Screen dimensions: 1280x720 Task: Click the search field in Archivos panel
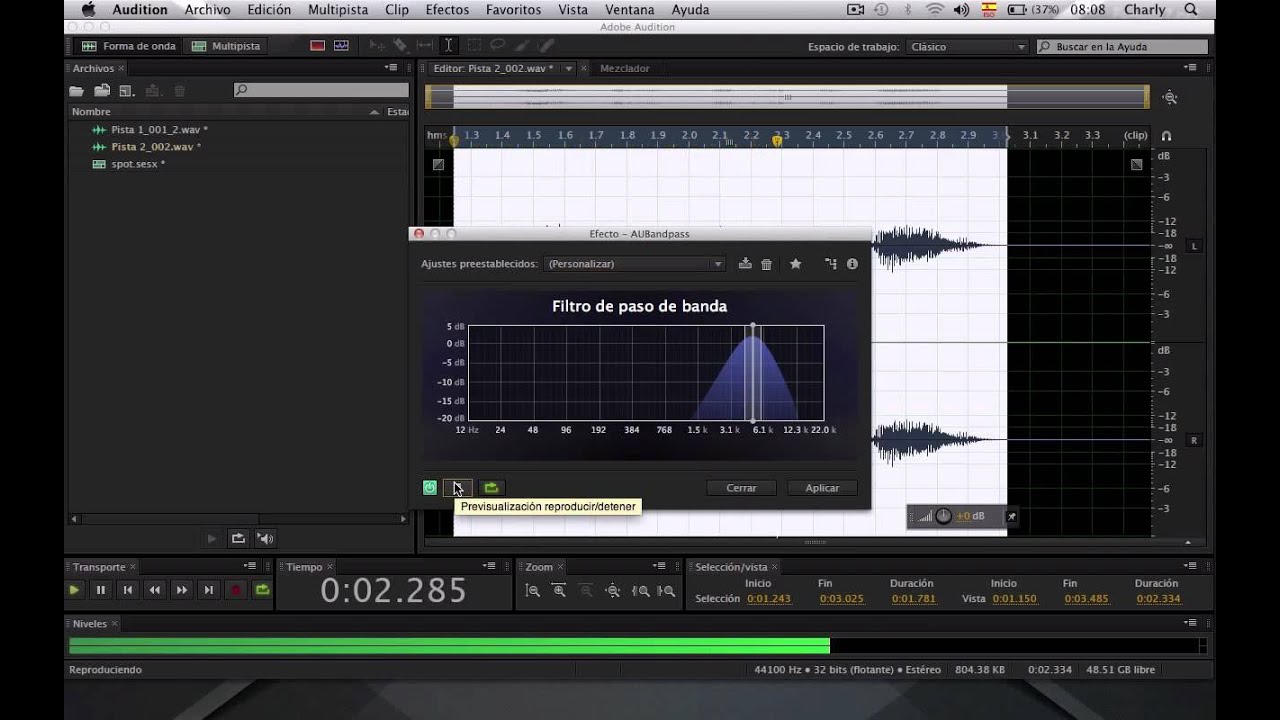[320, 90]
